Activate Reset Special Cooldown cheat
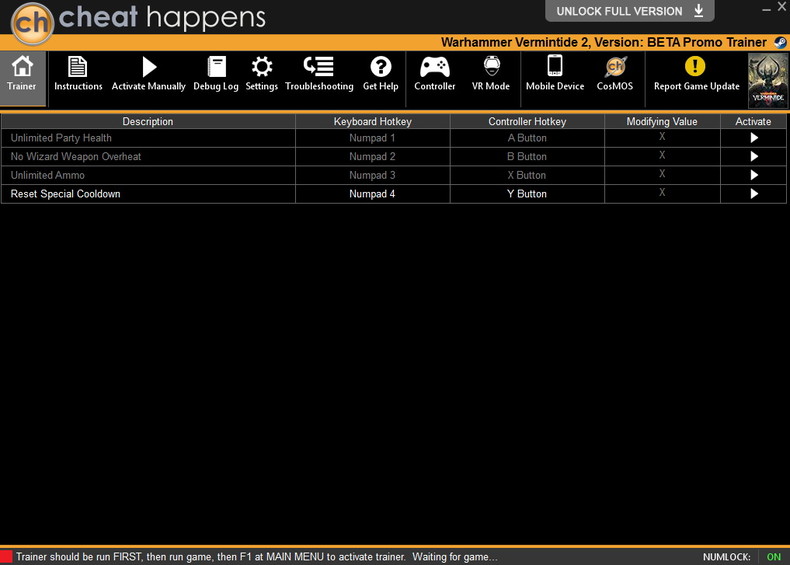Screen dimensions: 790x565 click(754, 194)
